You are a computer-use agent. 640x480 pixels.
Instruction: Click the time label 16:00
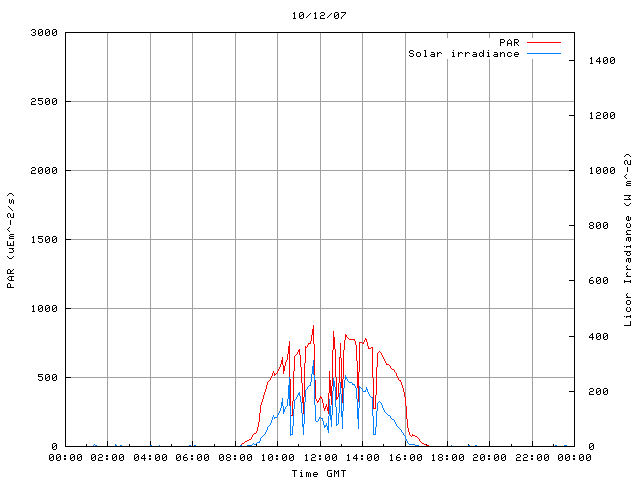click(x=405, y=458)
